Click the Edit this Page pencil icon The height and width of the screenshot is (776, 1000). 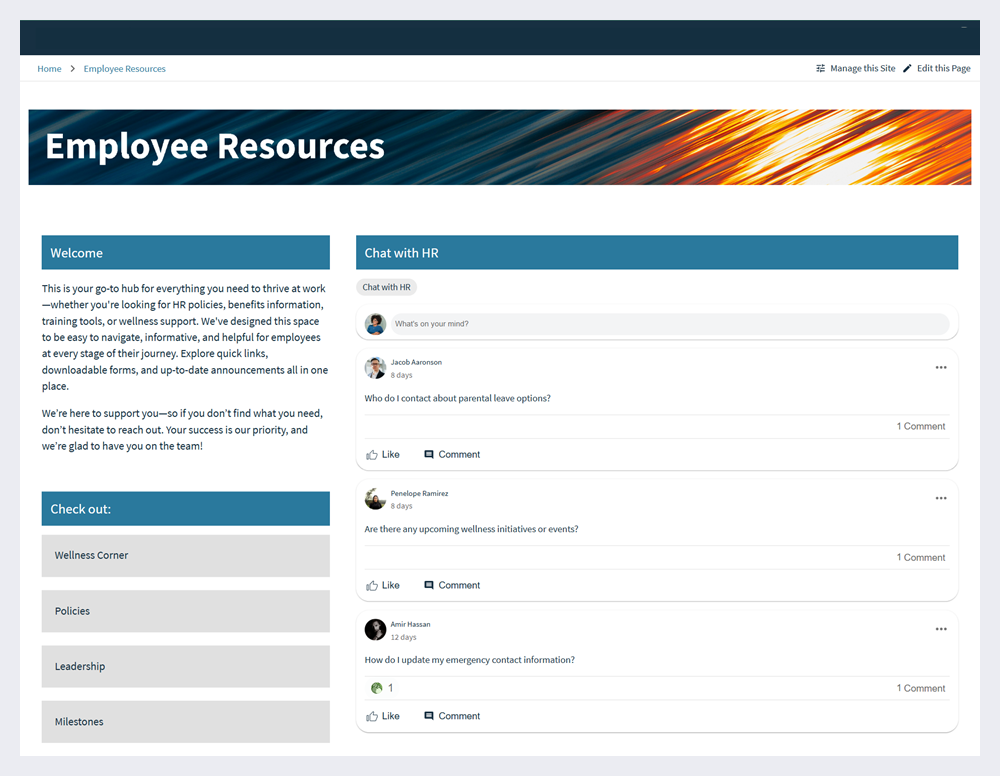click(x=907, y=69)
